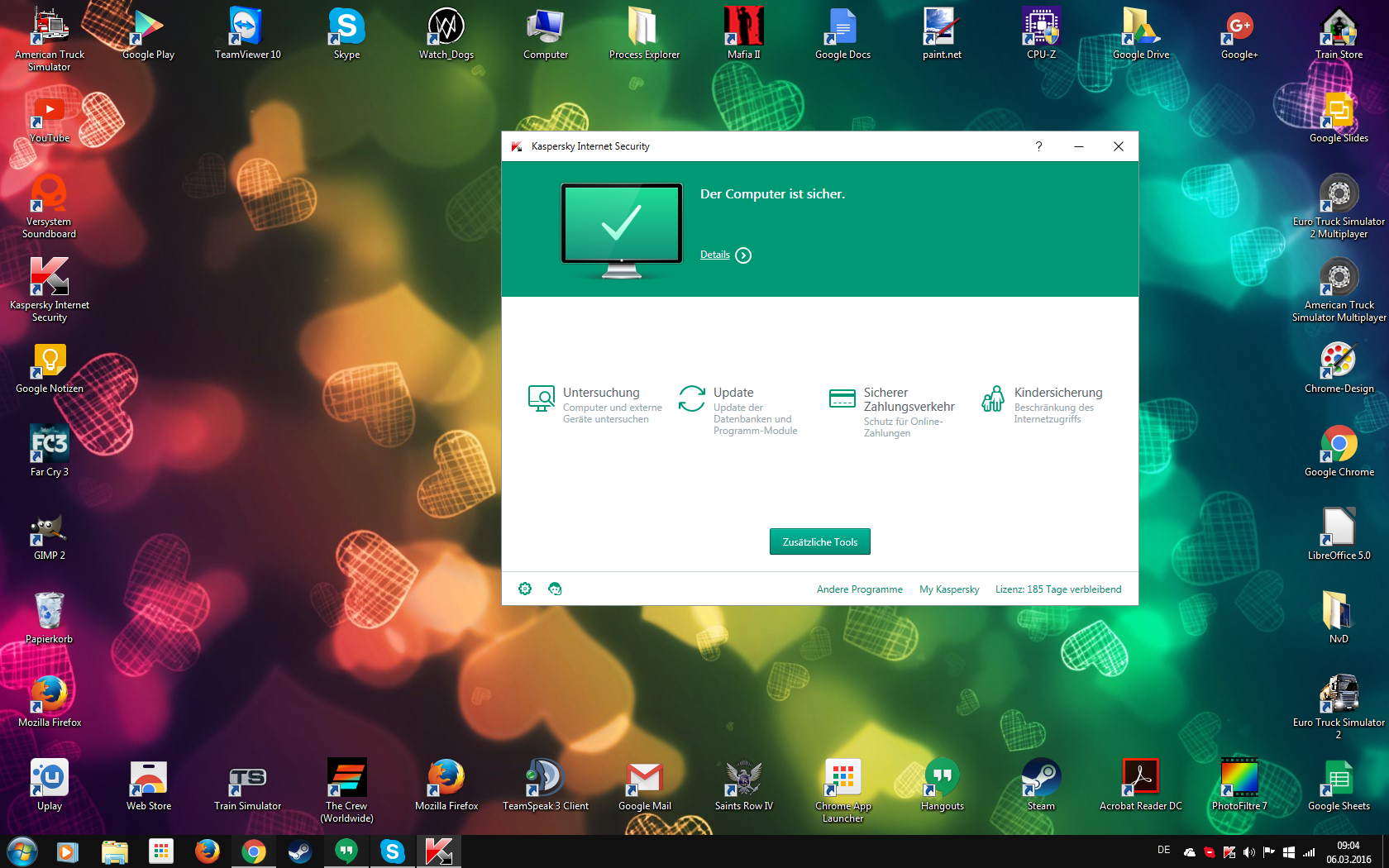Select the CPU-Z desktop icon
The width and height of the screenshot is (1389, 868).
point(1042,33)
